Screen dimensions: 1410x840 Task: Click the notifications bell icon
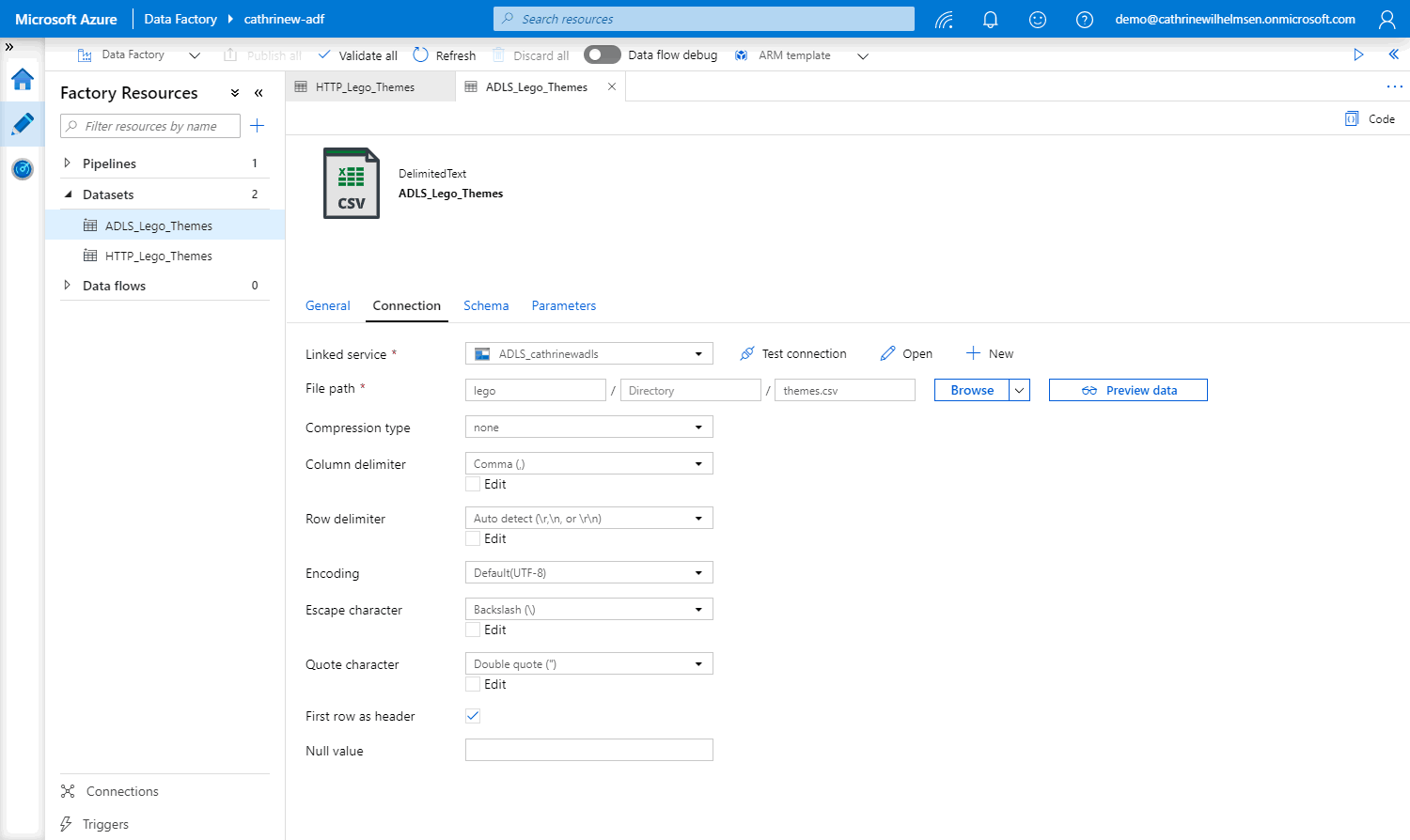(x=990, y=20)
